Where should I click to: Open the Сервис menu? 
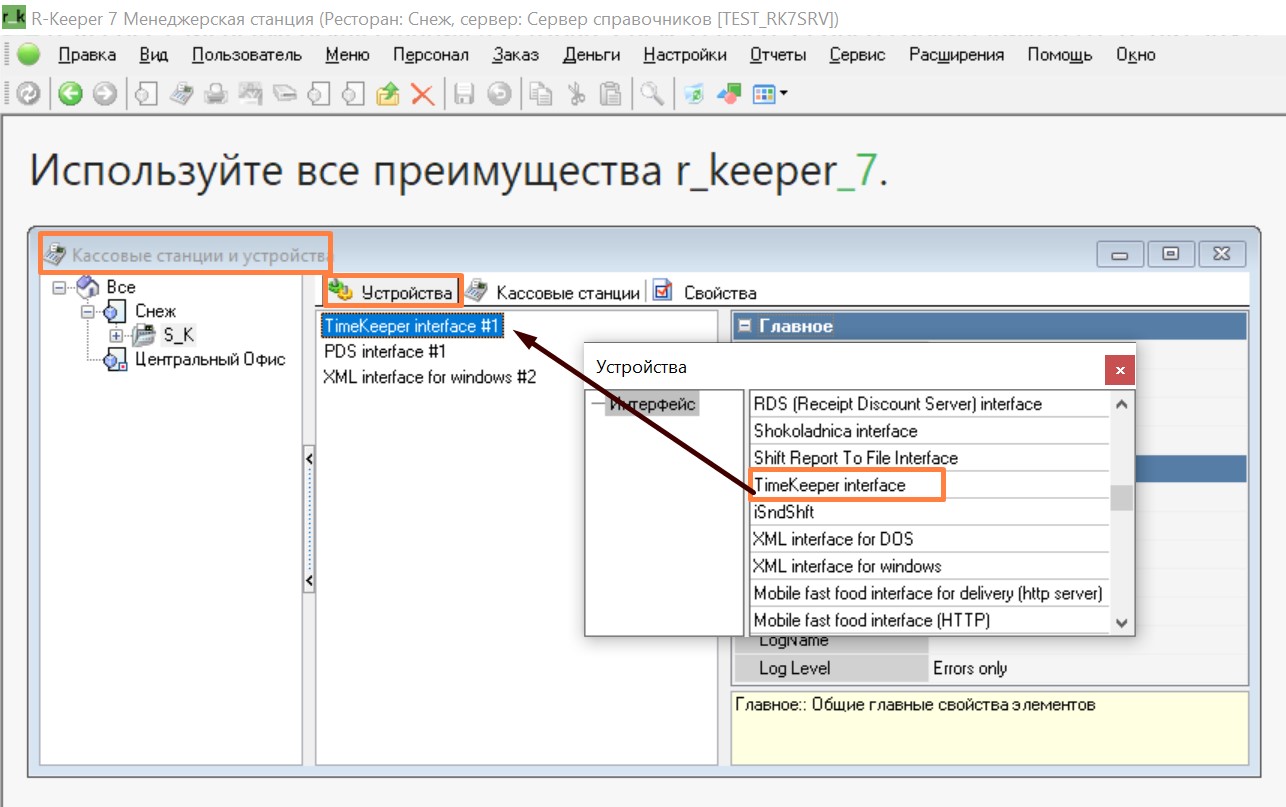(x=857, y=55)
